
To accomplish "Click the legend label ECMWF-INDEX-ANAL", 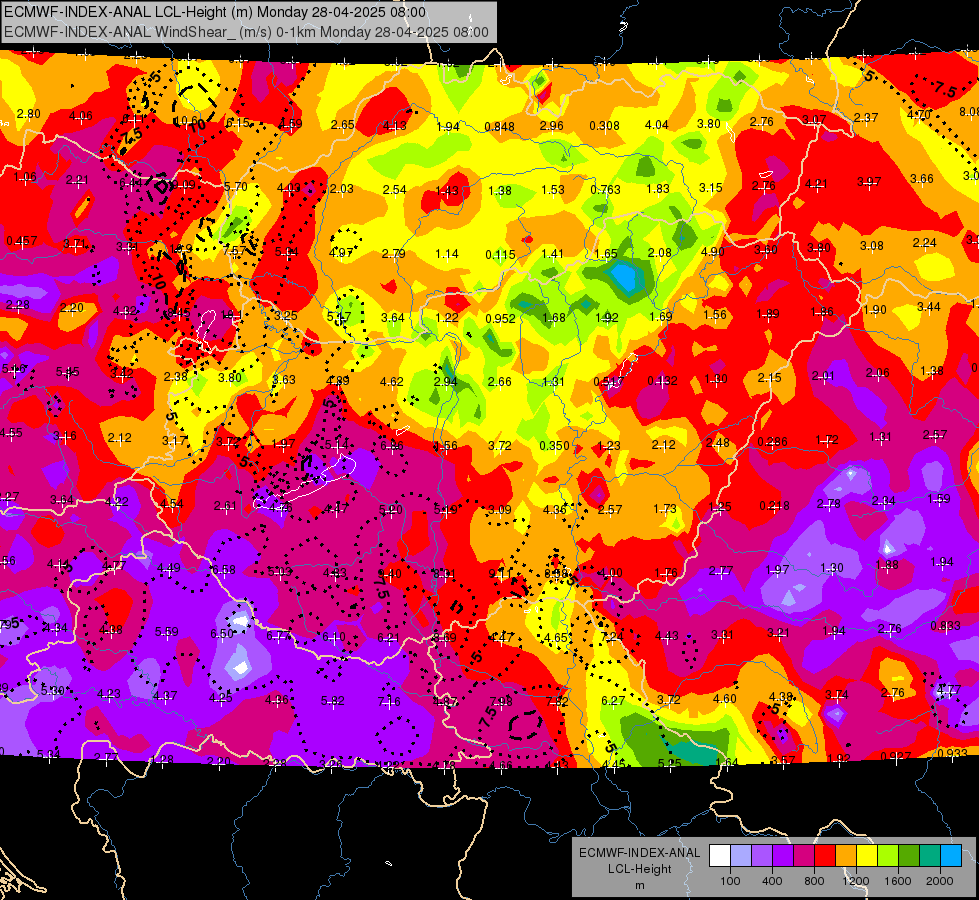I will click(x=639, y=853).
